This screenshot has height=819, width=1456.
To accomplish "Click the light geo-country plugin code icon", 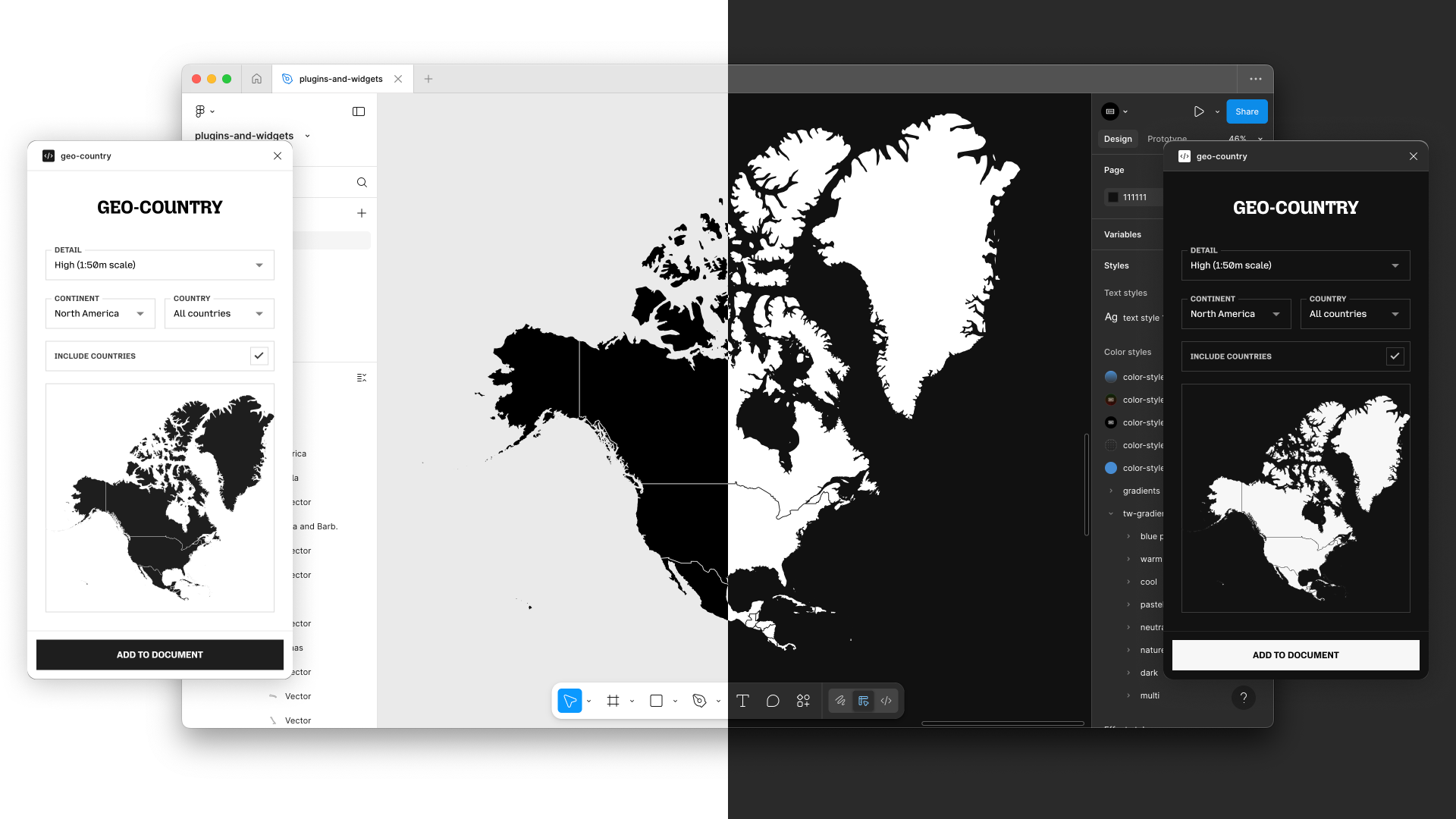I will pyautogui.click(x=49, y=155).
